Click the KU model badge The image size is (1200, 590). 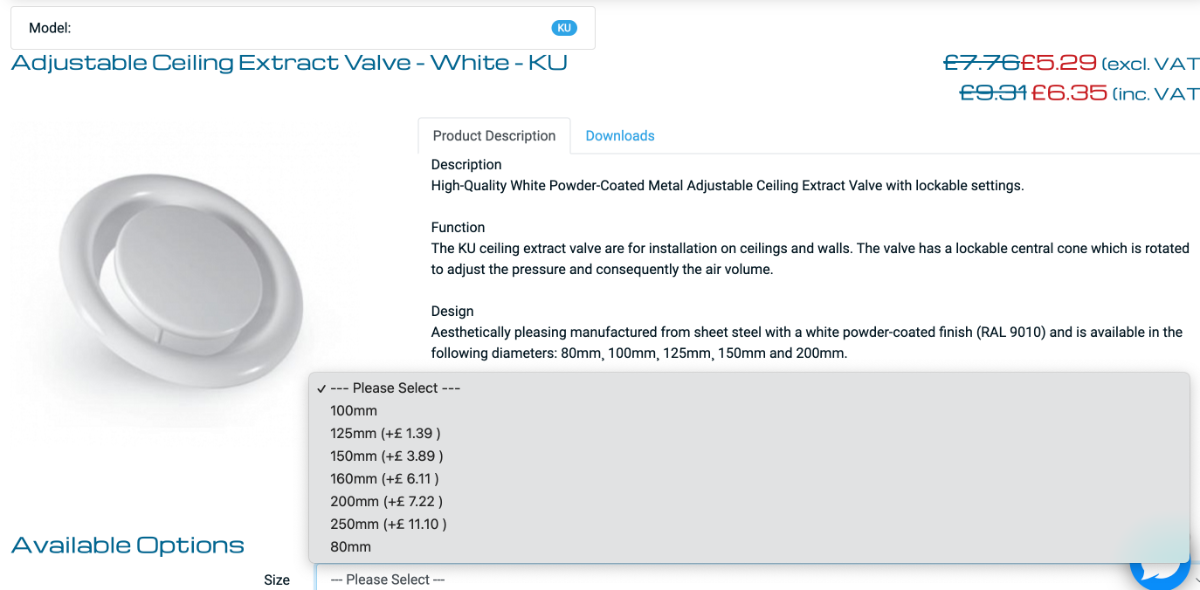coord(564,28)
